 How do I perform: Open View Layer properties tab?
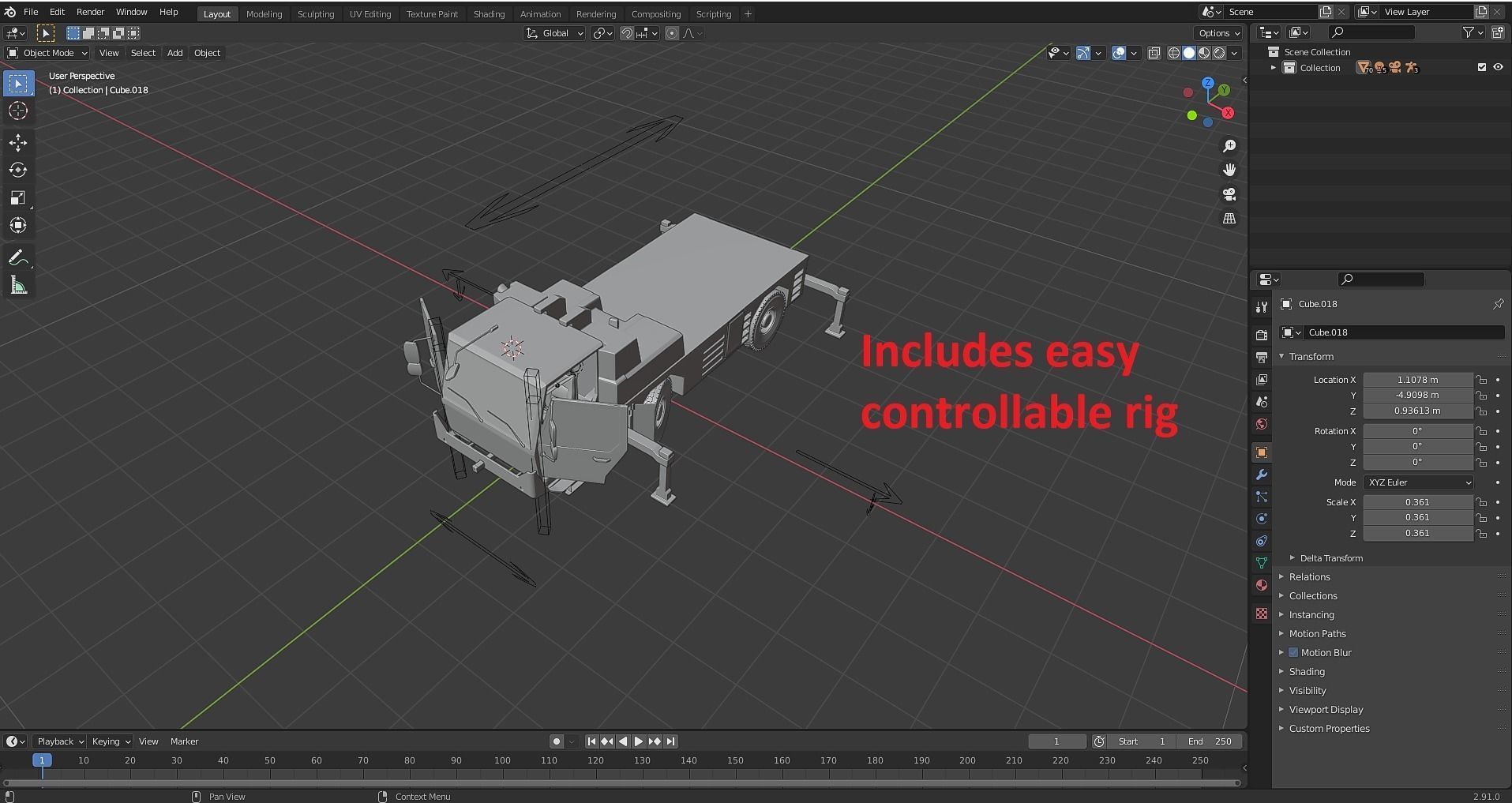[x=1262, y=380]
